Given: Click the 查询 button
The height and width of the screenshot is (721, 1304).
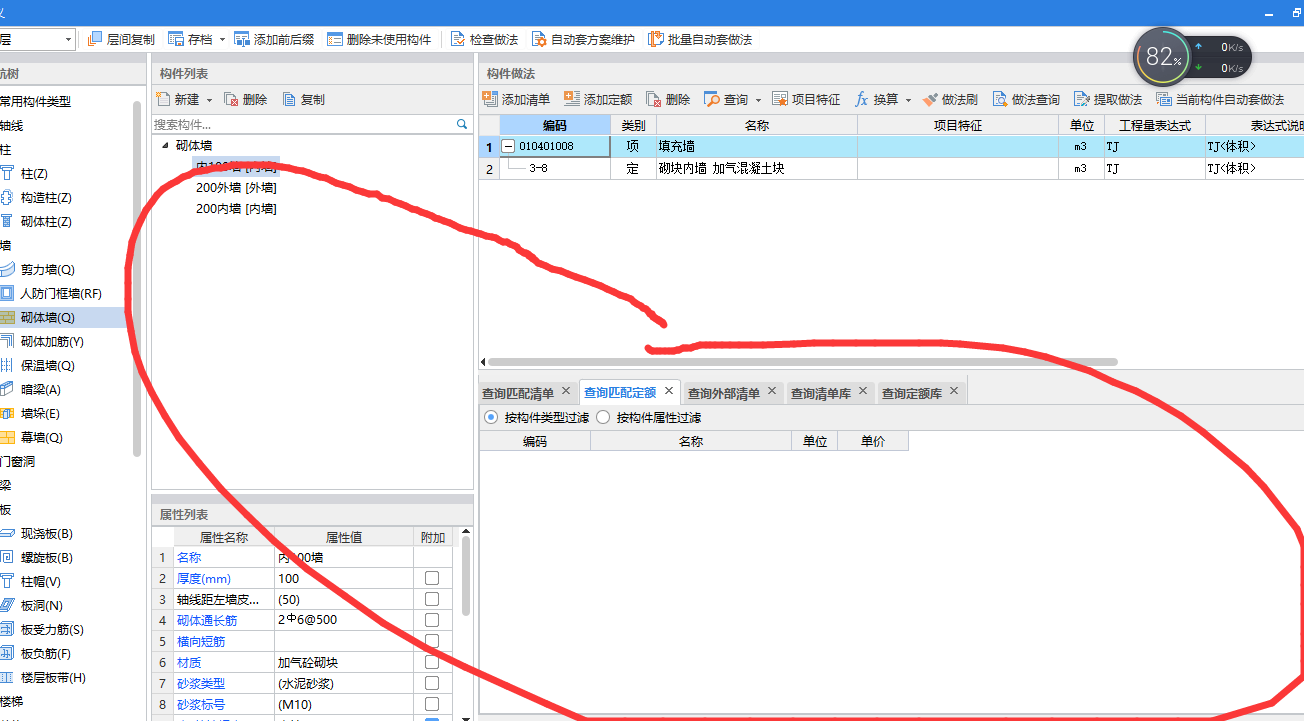Looking at the screenshot, I should [x=727, y=99].
